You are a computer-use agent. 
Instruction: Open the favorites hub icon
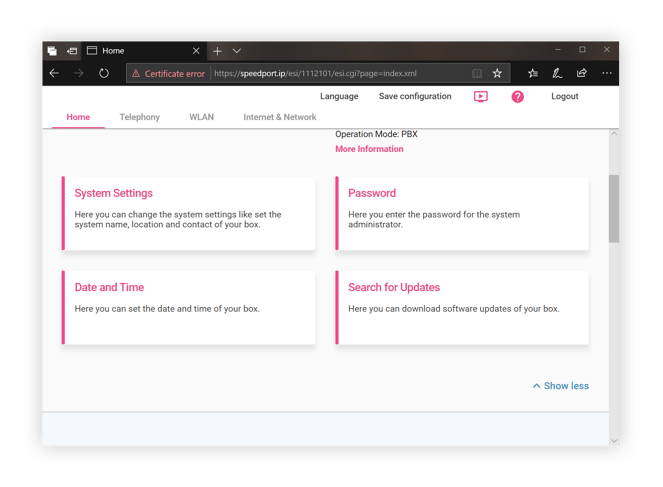point(533,73)
